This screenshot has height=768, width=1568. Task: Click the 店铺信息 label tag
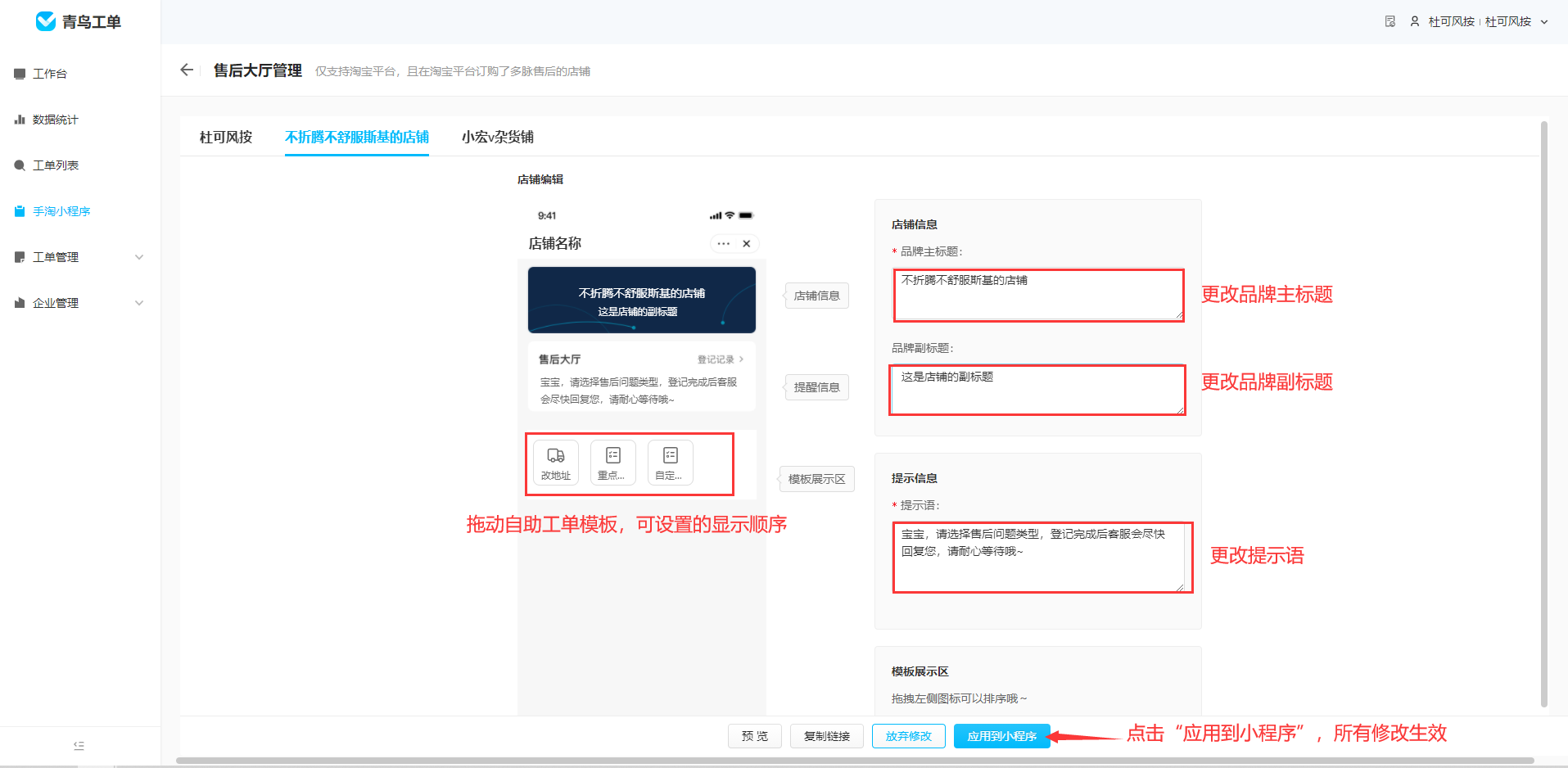817,296
